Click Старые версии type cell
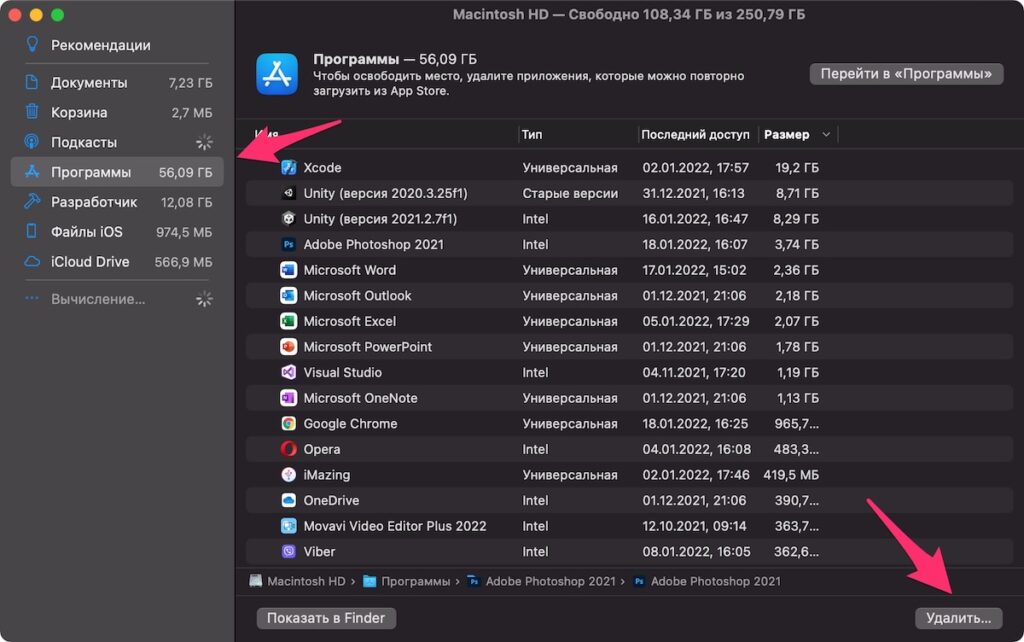Viewport: 1024px width, 642px height. click(570, 193)
